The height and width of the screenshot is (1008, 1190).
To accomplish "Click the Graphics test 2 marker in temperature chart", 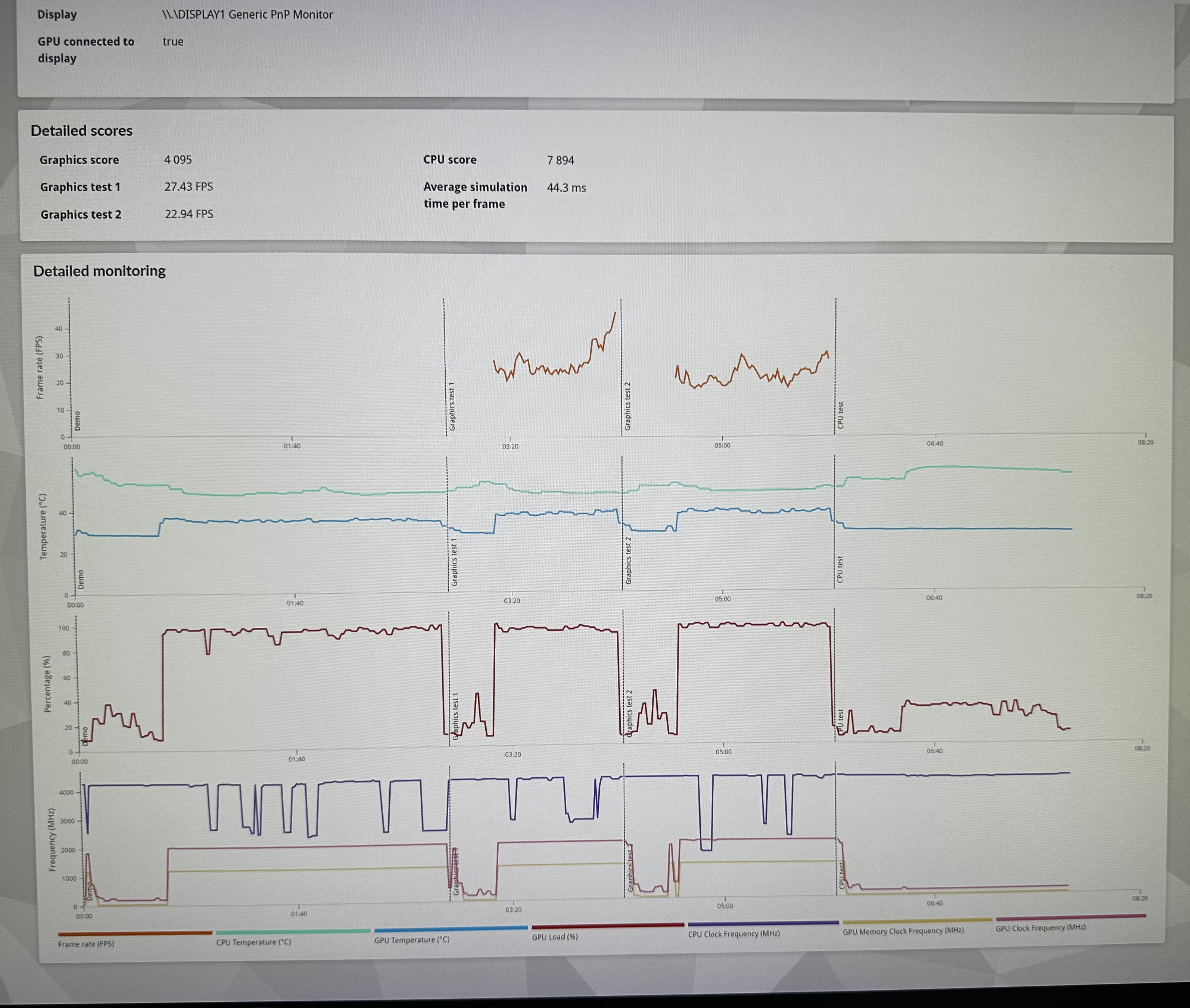I will tap(628, 561).
